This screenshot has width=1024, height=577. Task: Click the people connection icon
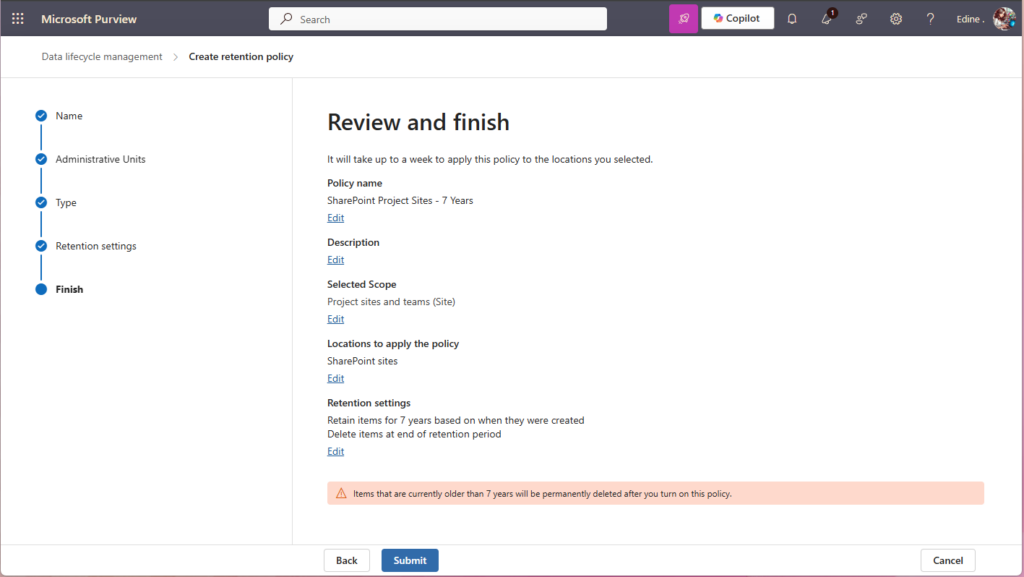pyautogui.click(x=861, y=19)
